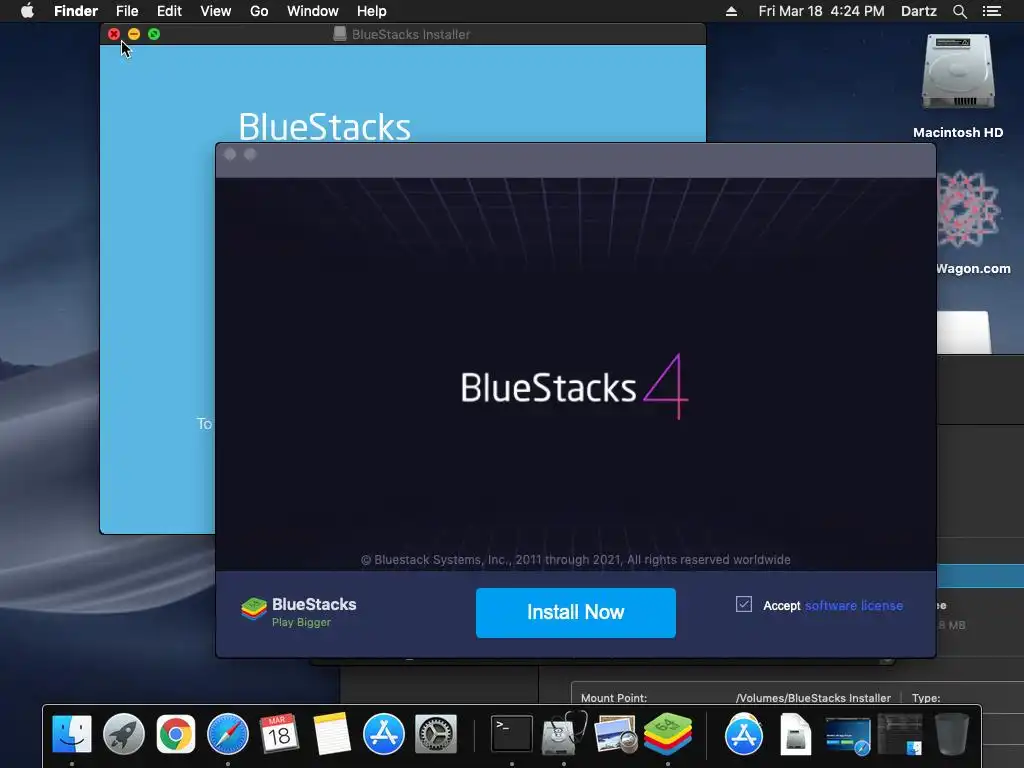Image resolution: width=1024 pixels, height=768 pixels.
Task: Click Install Now button
Action: click(x=575, y=613)
